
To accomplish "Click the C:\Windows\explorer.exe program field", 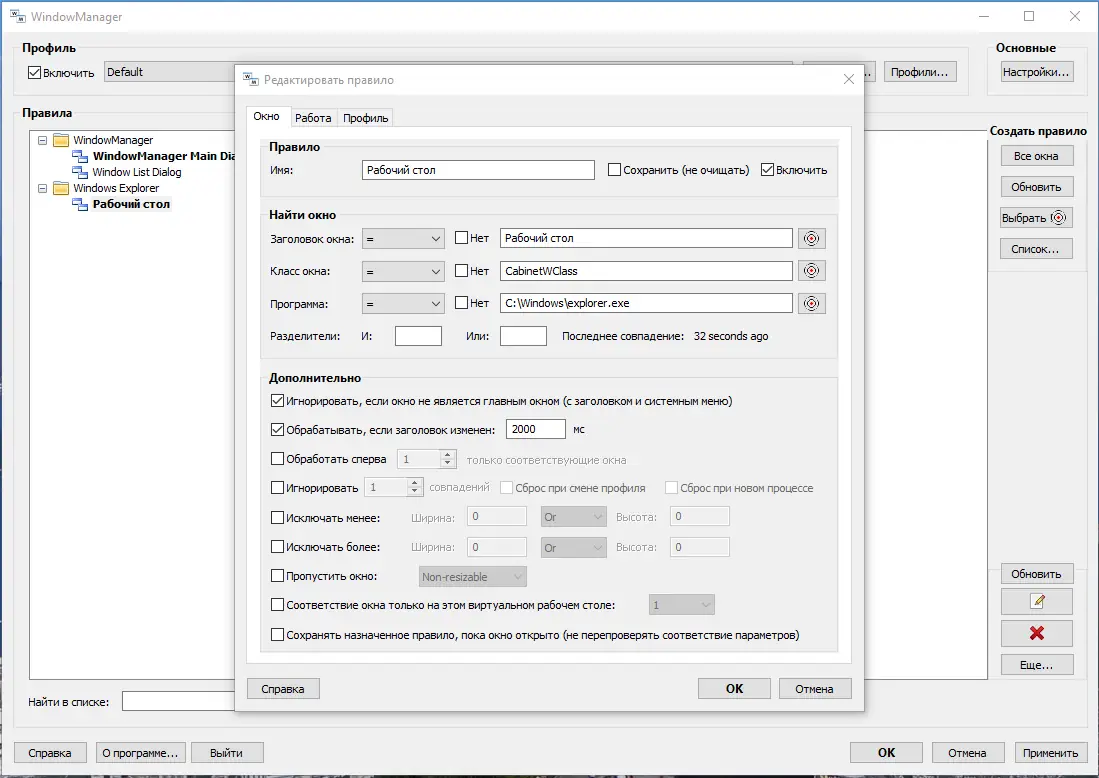I will click(x=646, y=303).
